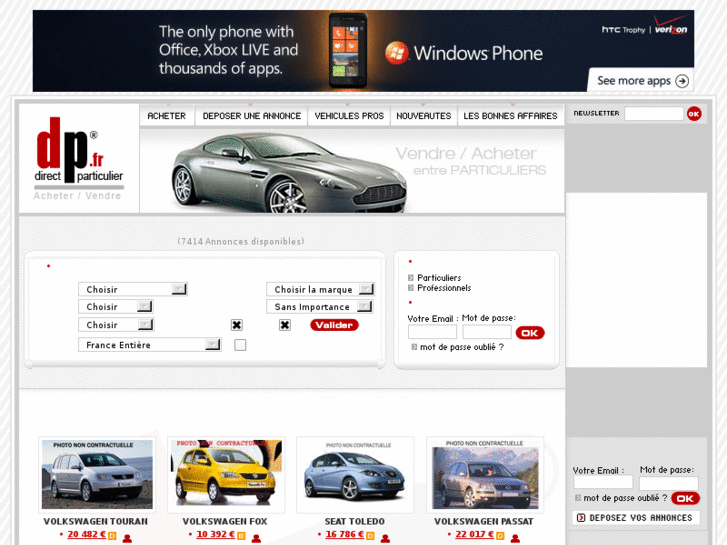
Task: Click the Newsletter email input field
Action: pyautogui.click(x=654, y=114)
